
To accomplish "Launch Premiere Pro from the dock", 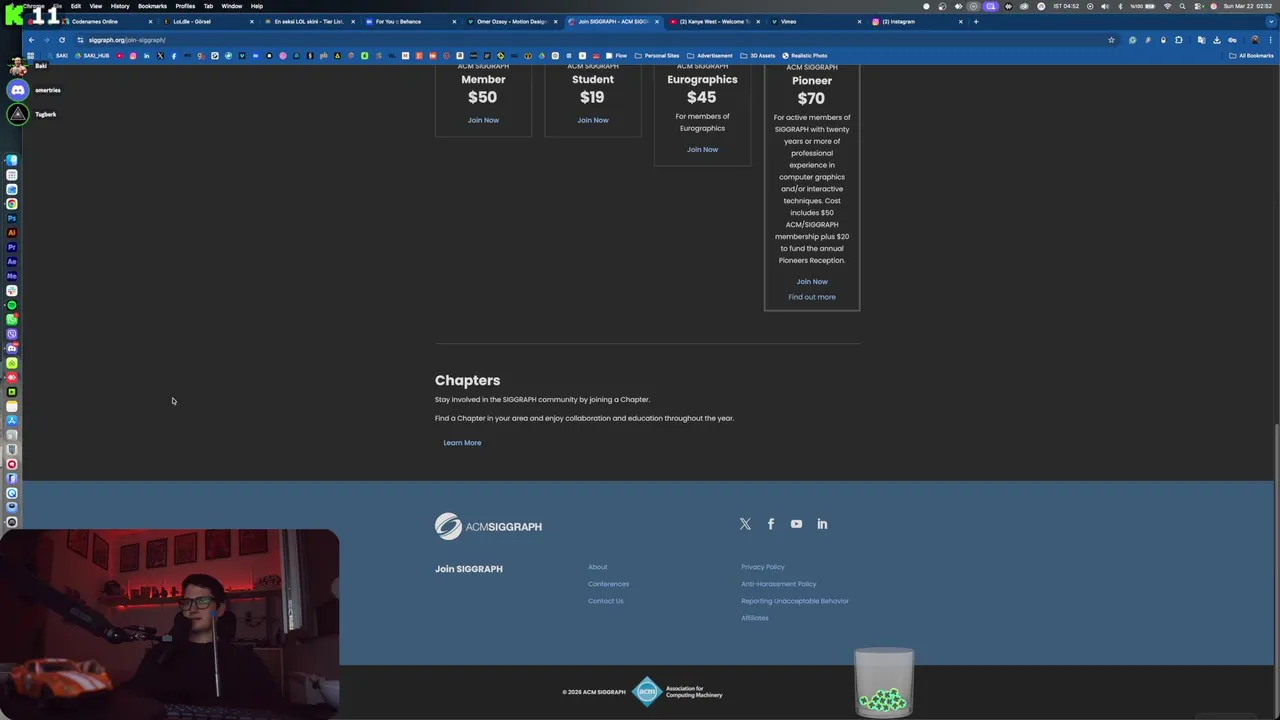I will tap(12, 247).
